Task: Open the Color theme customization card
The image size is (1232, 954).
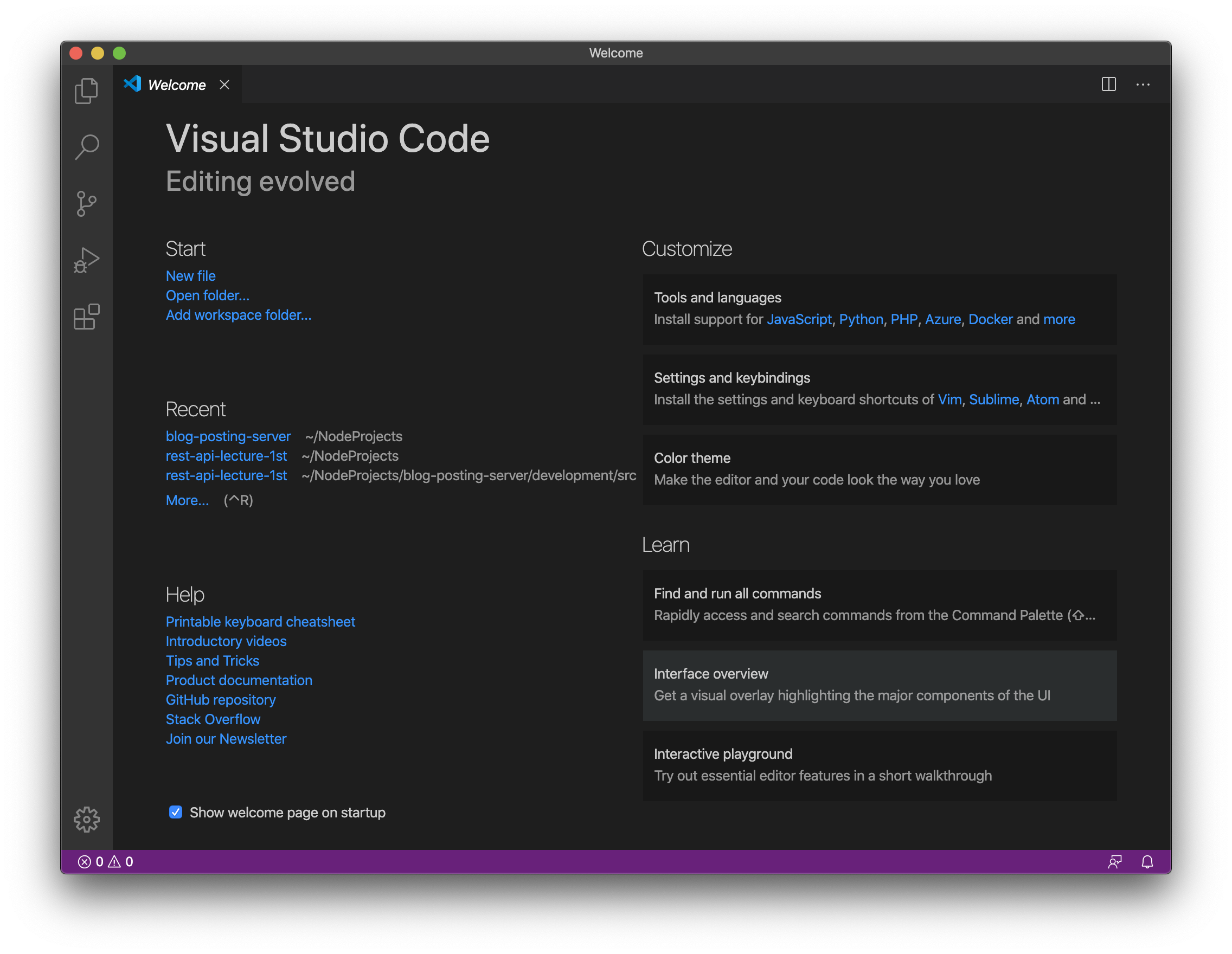Action: (x=879, y=469)
